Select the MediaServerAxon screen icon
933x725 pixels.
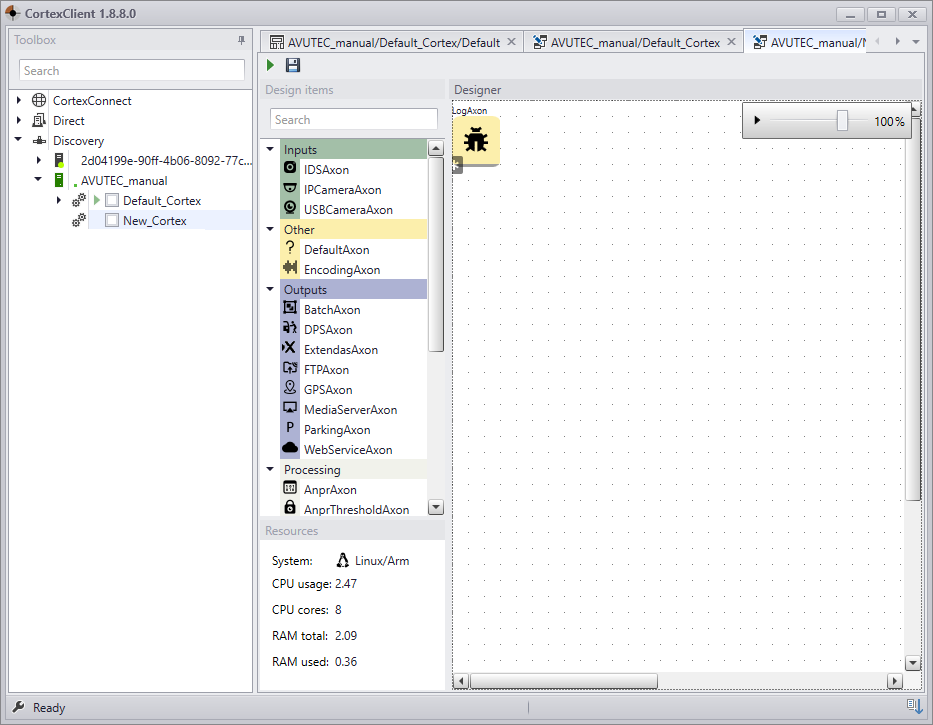point(290,408)
